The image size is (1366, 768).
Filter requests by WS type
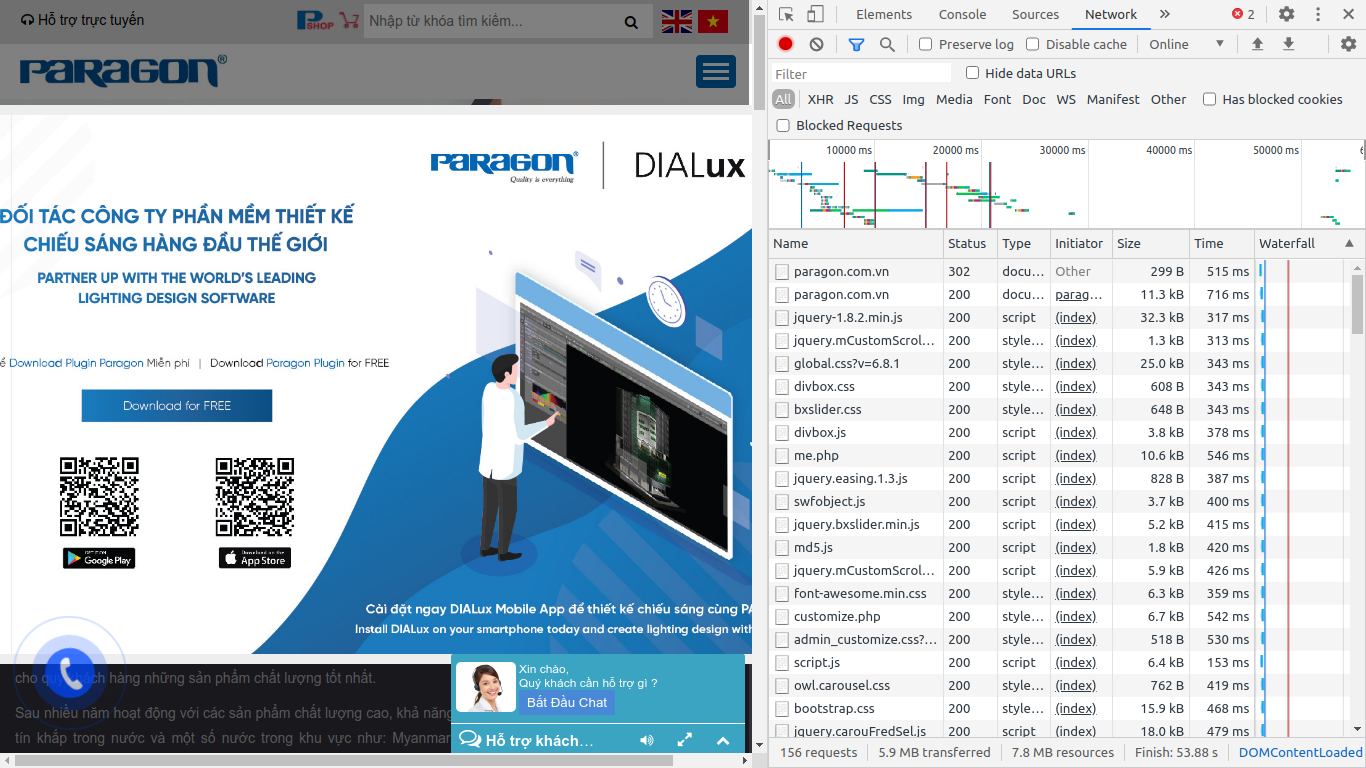[x=1066, y=99]
